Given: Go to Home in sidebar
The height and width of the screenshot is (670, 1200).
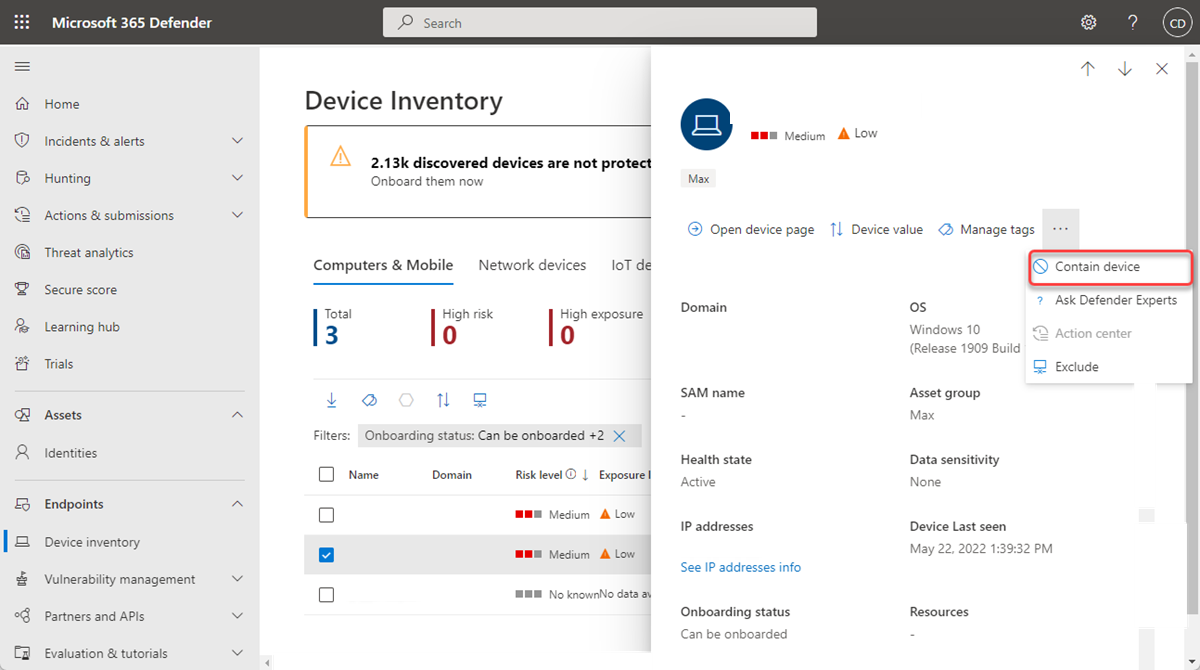Looking at the screenshot, I should point(62,104).
